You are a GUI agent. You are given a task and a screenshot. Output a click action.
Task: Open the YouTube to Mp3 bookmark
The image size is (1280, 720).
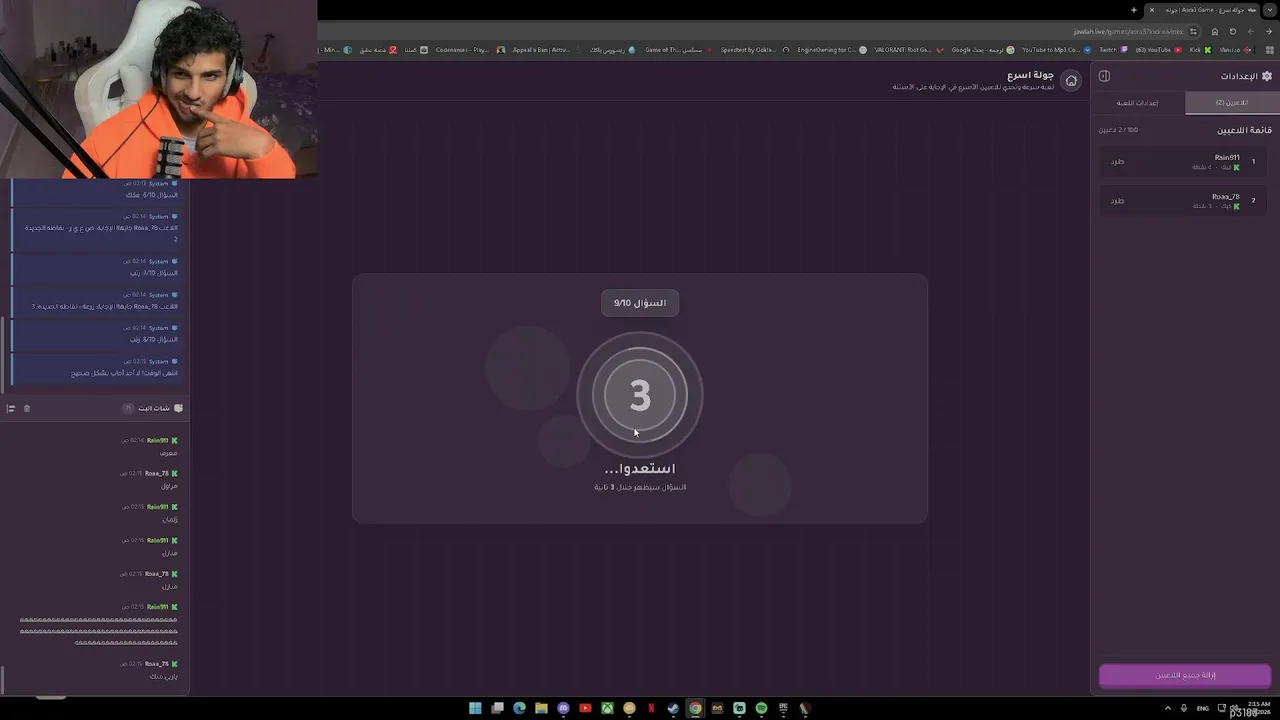coord(1055,50)
